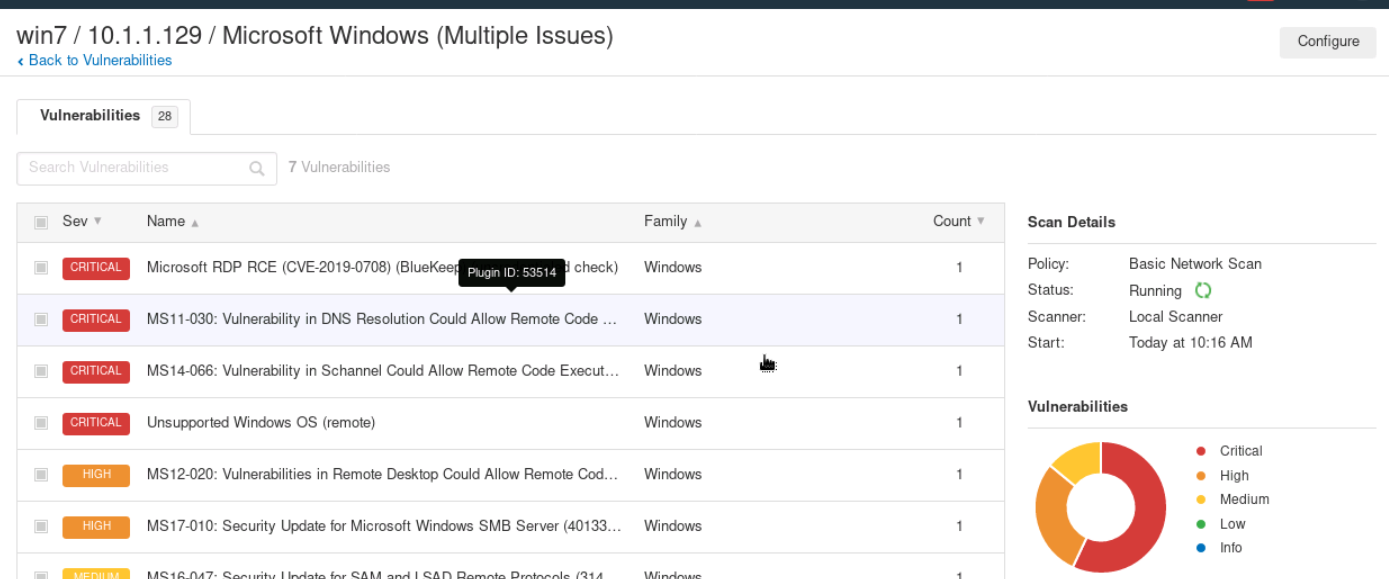
Task: Click the Basic Network Scan policy text
Action: pos(1195,264)
